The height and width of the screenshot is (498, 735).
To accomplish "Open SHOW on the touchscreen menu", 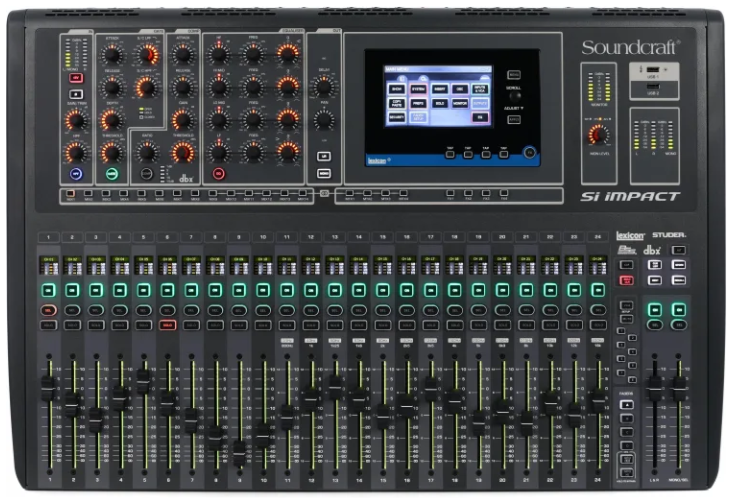I will (x=397, y=89).
